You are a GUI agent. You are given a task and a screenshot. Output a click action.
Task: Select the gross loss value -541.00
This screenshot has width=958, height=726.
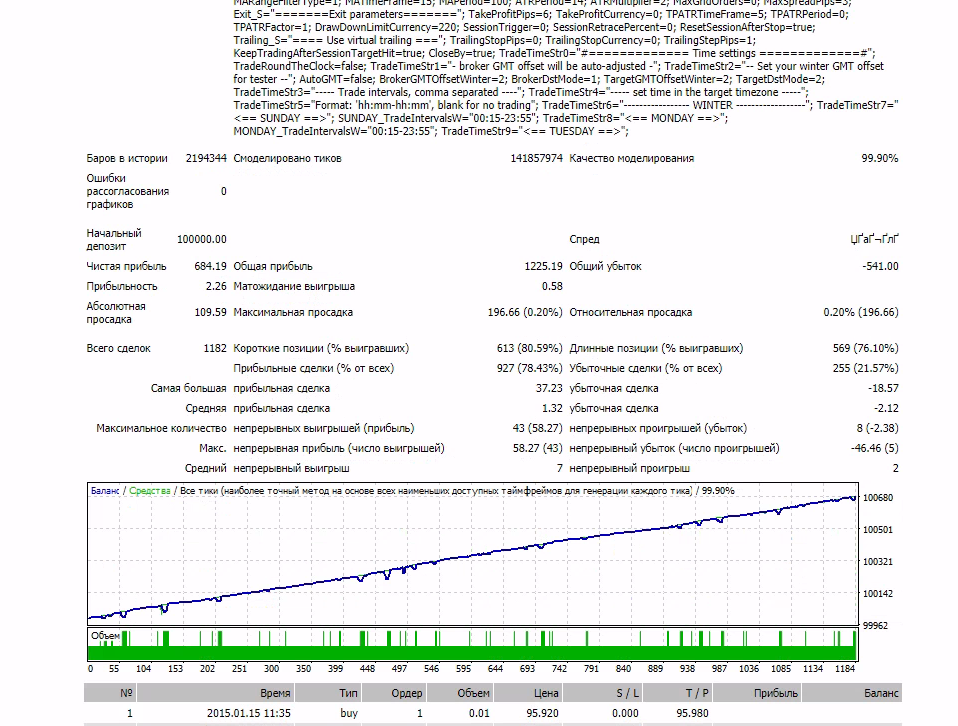pos(880,266)
